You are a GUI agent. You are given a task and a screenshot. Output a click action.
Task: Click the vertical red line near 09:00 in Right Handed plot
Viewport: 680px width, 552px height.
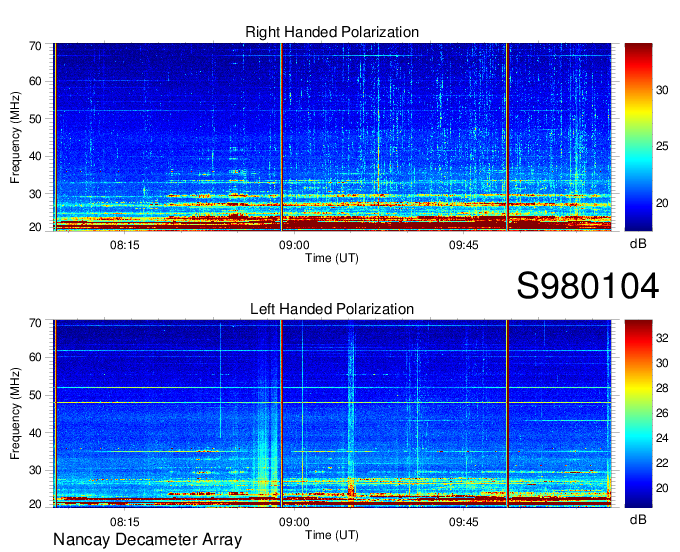point(281,137)
